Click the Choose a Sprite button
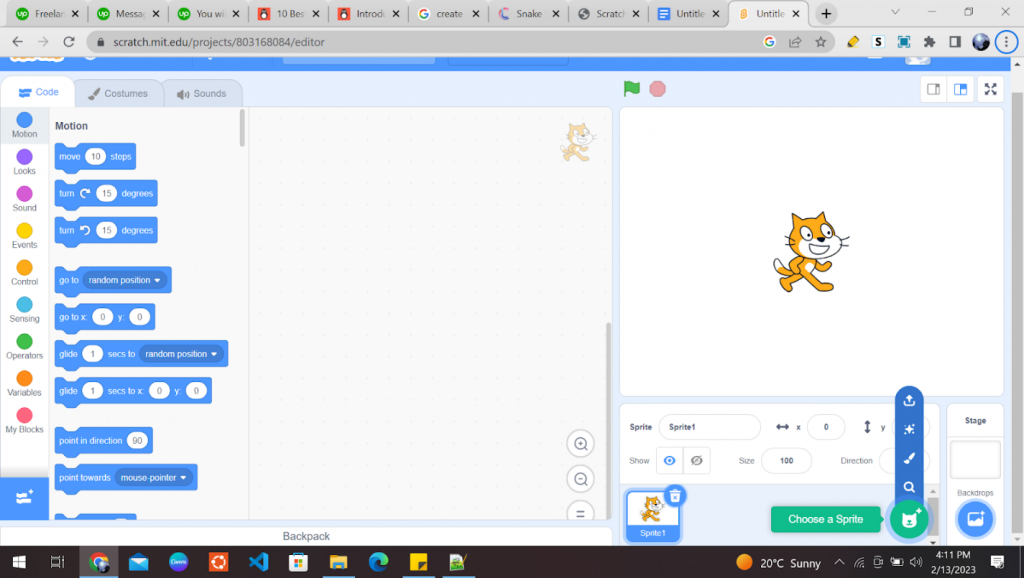This screenshot has width=1024, height=578. click(x=826, y=519)
